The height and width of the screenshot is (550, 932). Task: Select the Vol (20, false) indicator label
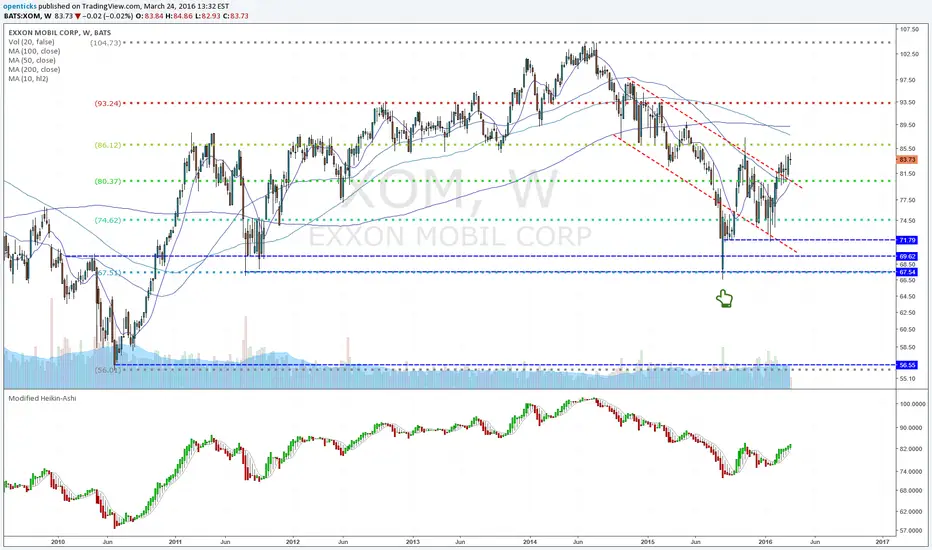tap(32, 42)
